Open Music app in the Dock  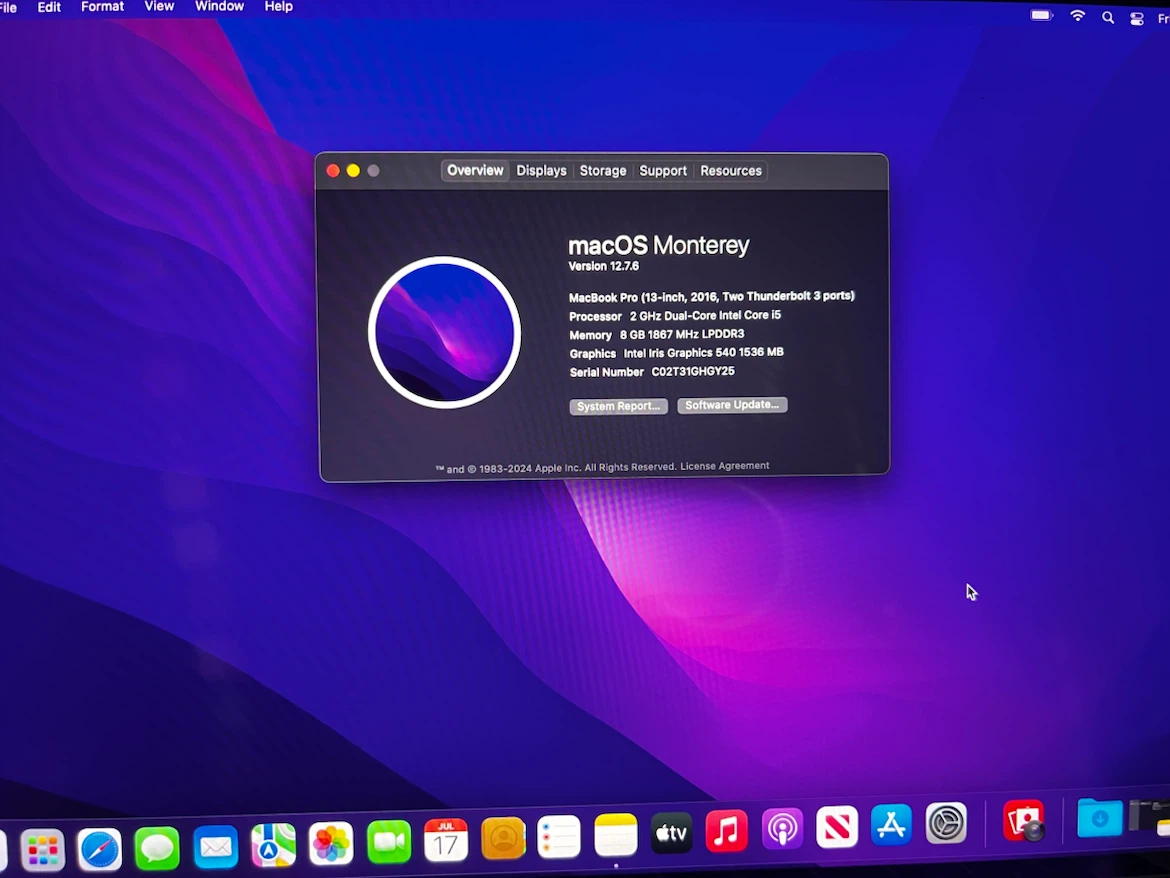coord(727,830)
